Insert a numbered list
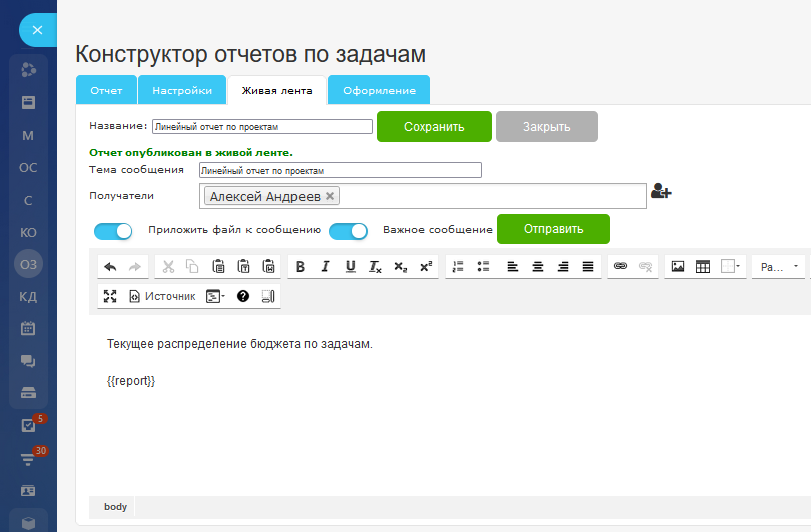 459,267
